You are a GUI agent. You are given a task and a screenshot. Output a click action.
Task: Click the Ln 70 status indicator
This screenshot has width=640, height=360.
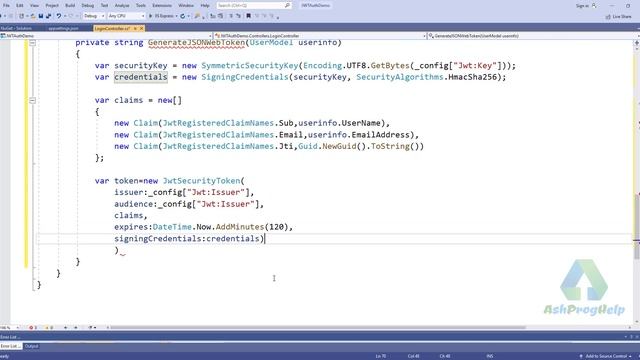coord(380,356)
